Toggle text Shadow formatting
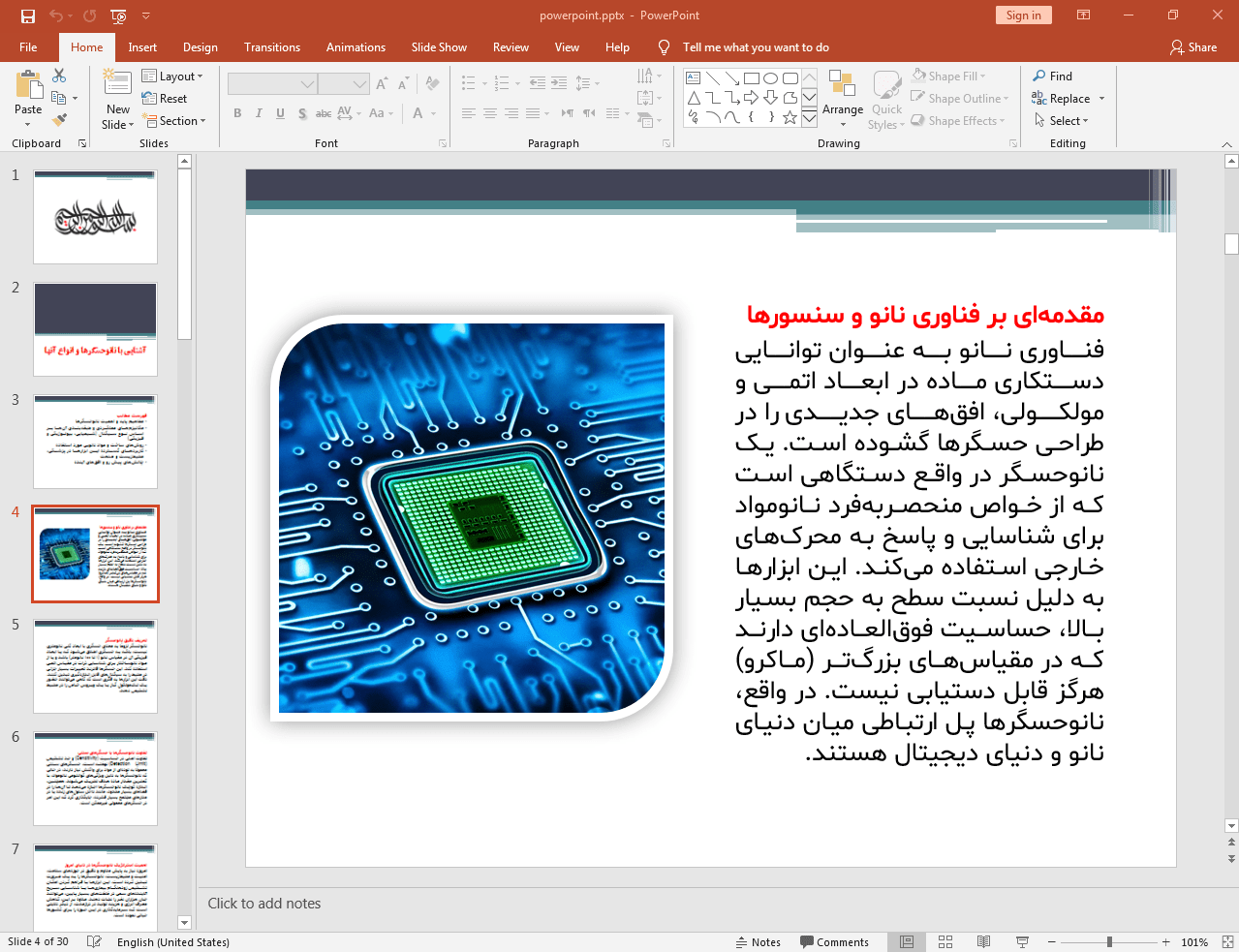1239x952 pixels. [x=302, y=113]
